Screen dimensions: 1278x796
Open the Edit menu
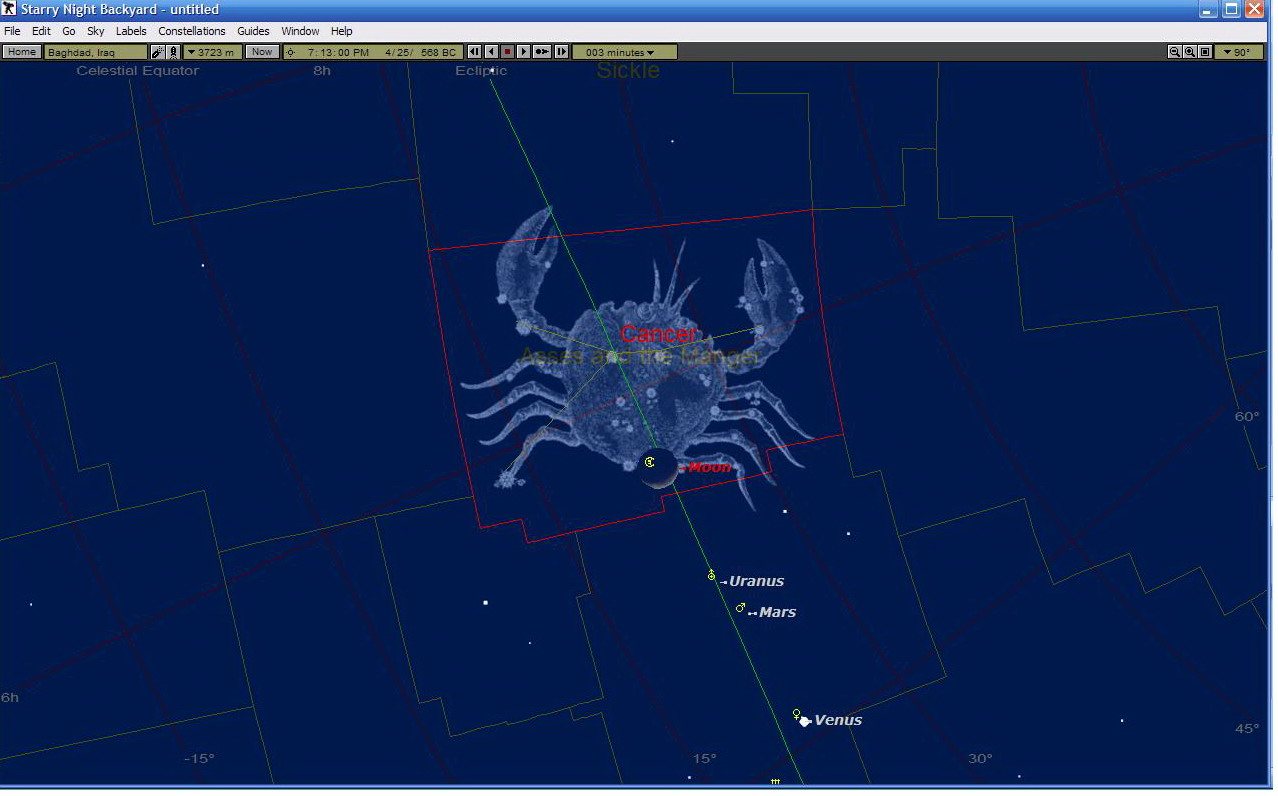(x=41, y=31)
